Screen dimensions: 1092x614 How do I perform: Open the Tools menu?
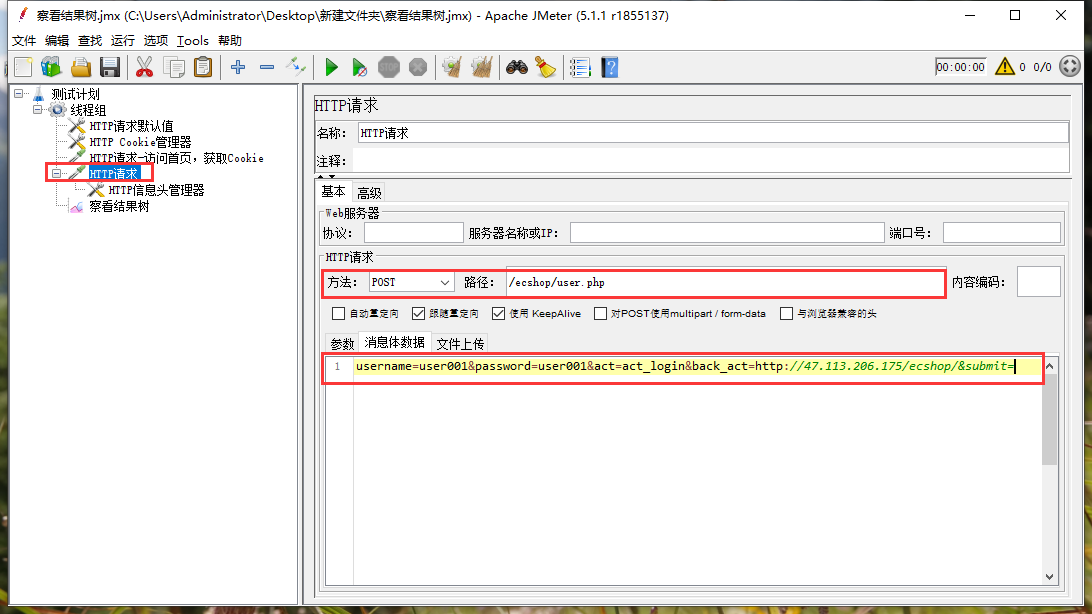coord(193,40)
